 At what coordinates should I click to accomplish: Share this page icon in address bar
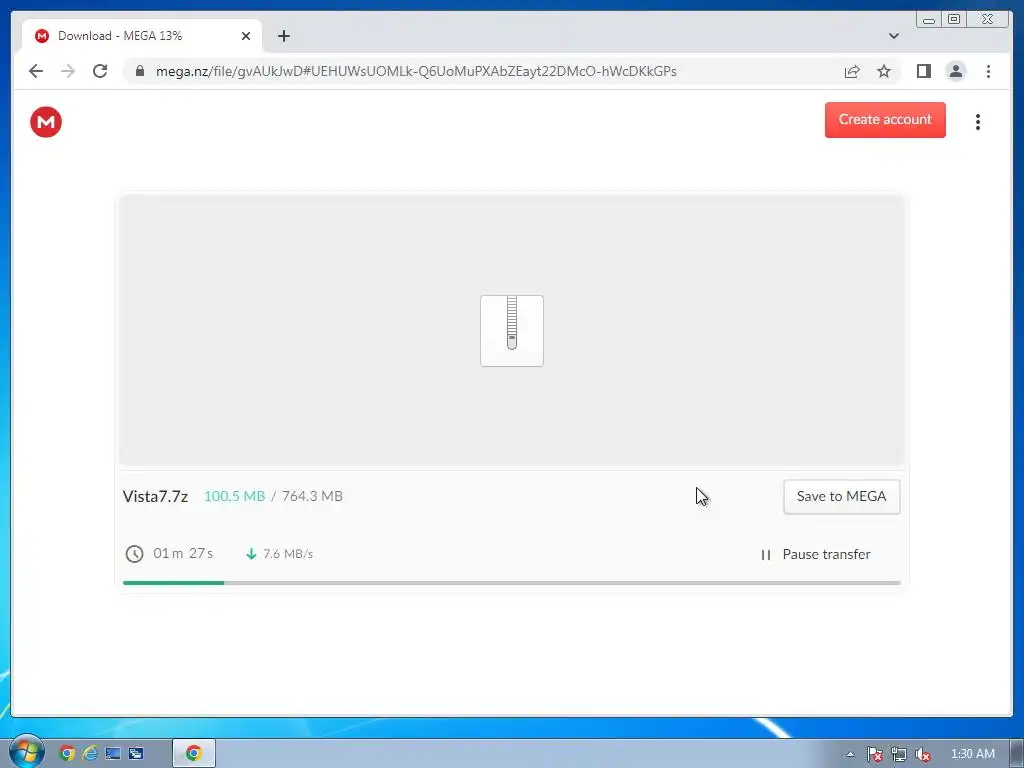pyautogui.click(x=852, y=71)
